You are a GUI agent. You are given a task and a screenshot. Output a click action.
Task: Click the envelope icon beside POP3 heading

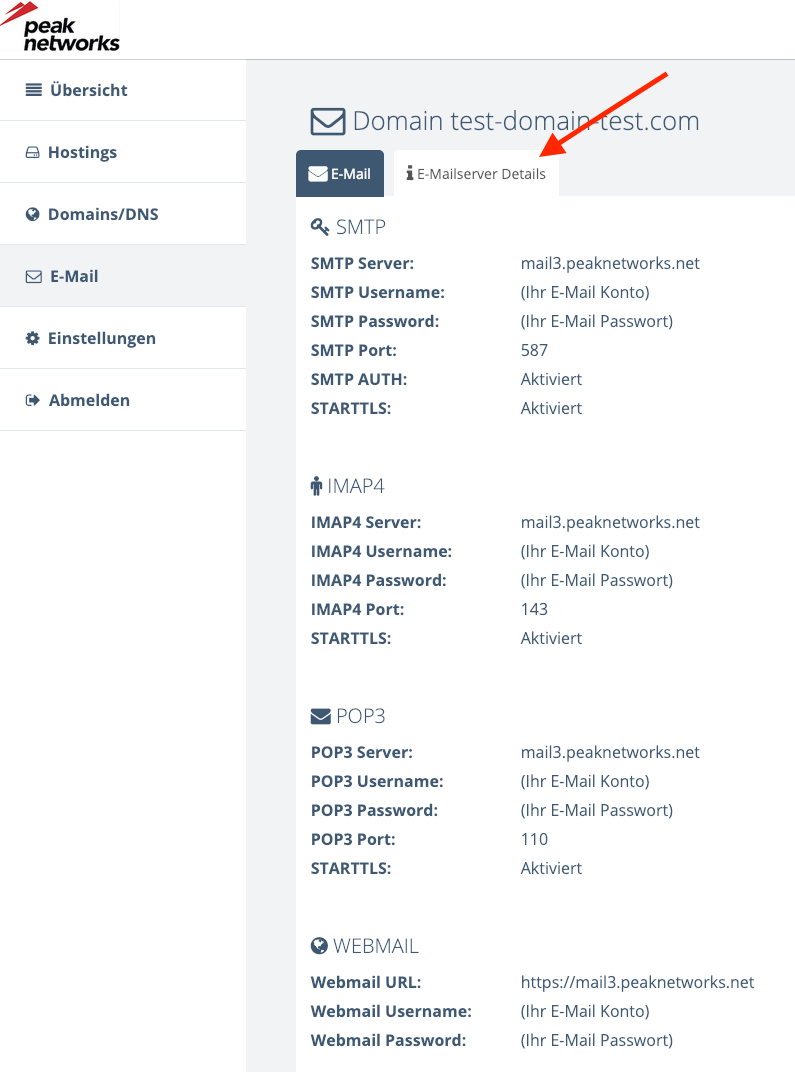coord(321,715)
